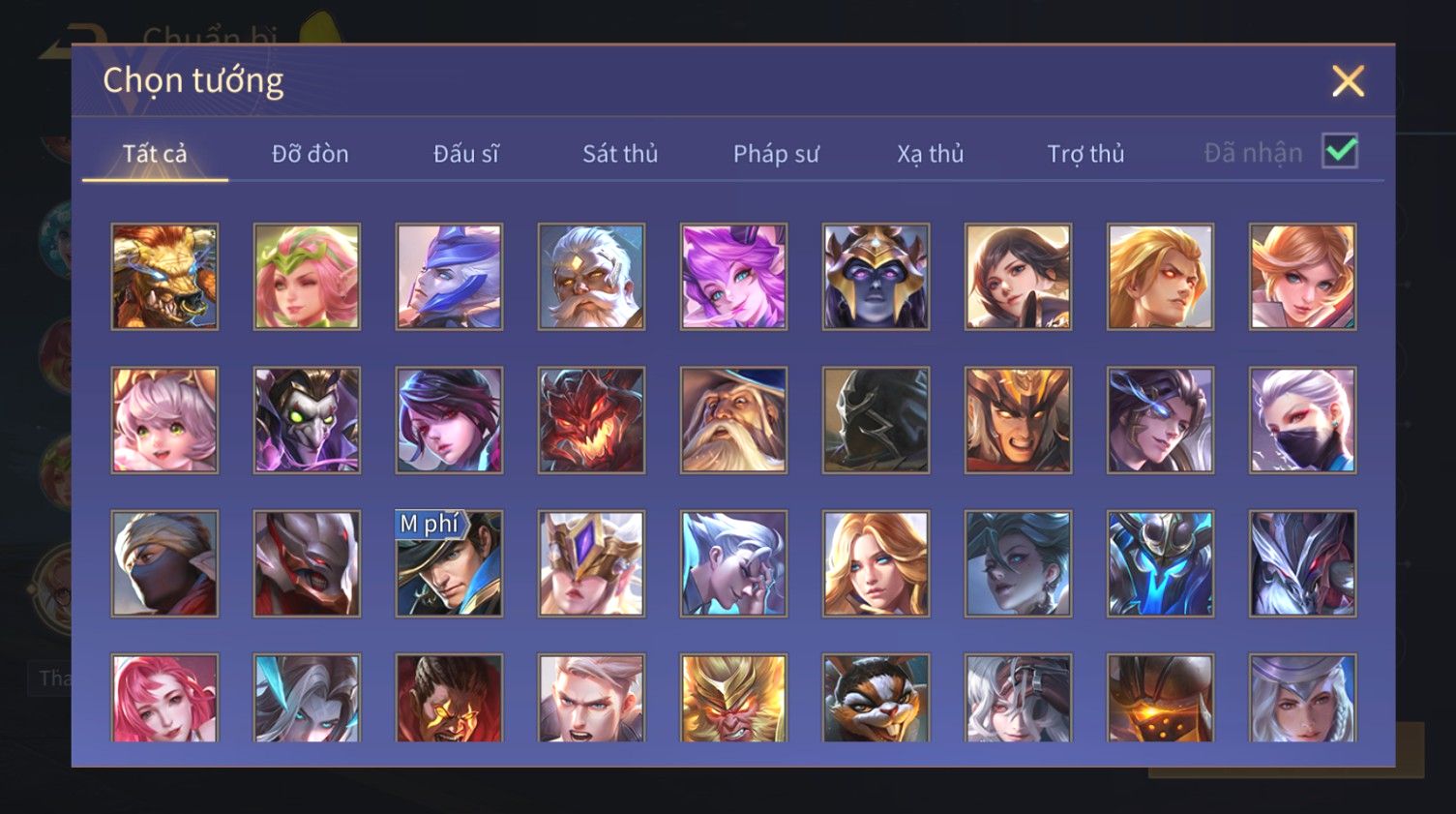
Task: Open the Đấu sĩ tab
Action: coord(465,153)
